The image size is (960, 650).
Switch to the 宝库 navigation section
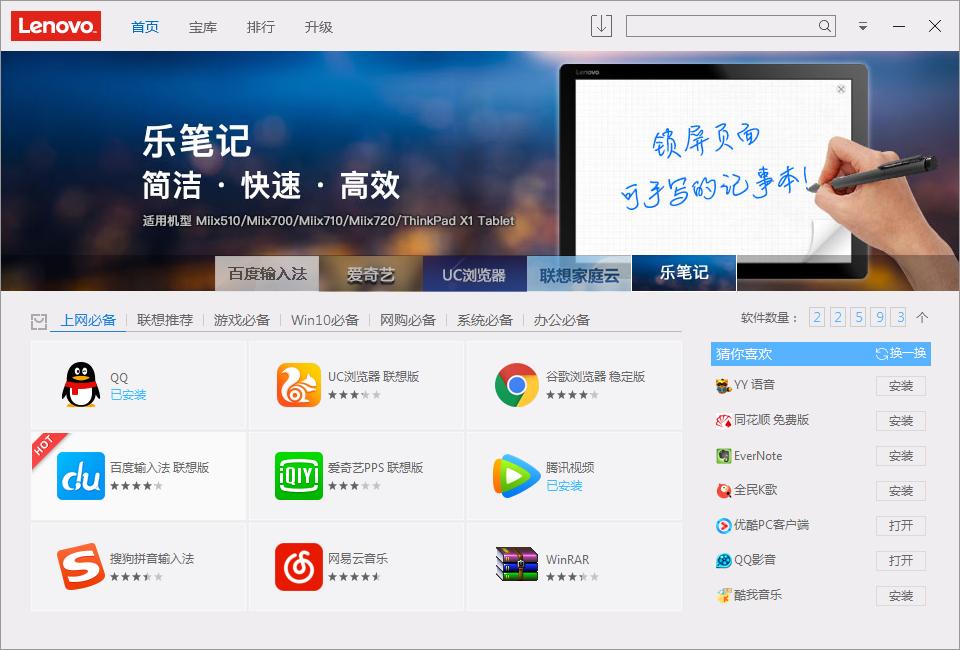pyautogui.click(x=203, y=27)
